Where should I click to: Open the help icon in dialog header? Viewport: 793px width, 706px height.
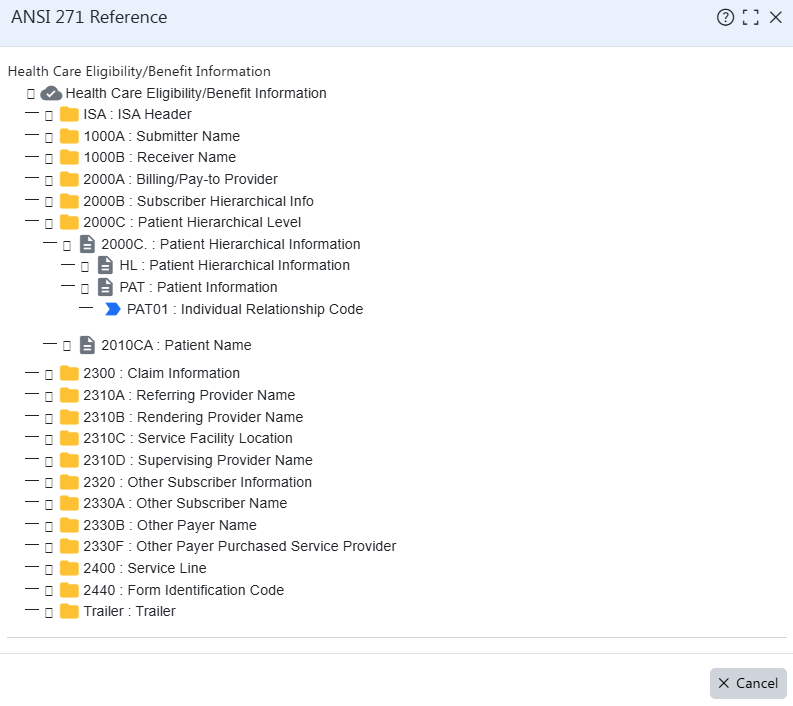[725, 17]
